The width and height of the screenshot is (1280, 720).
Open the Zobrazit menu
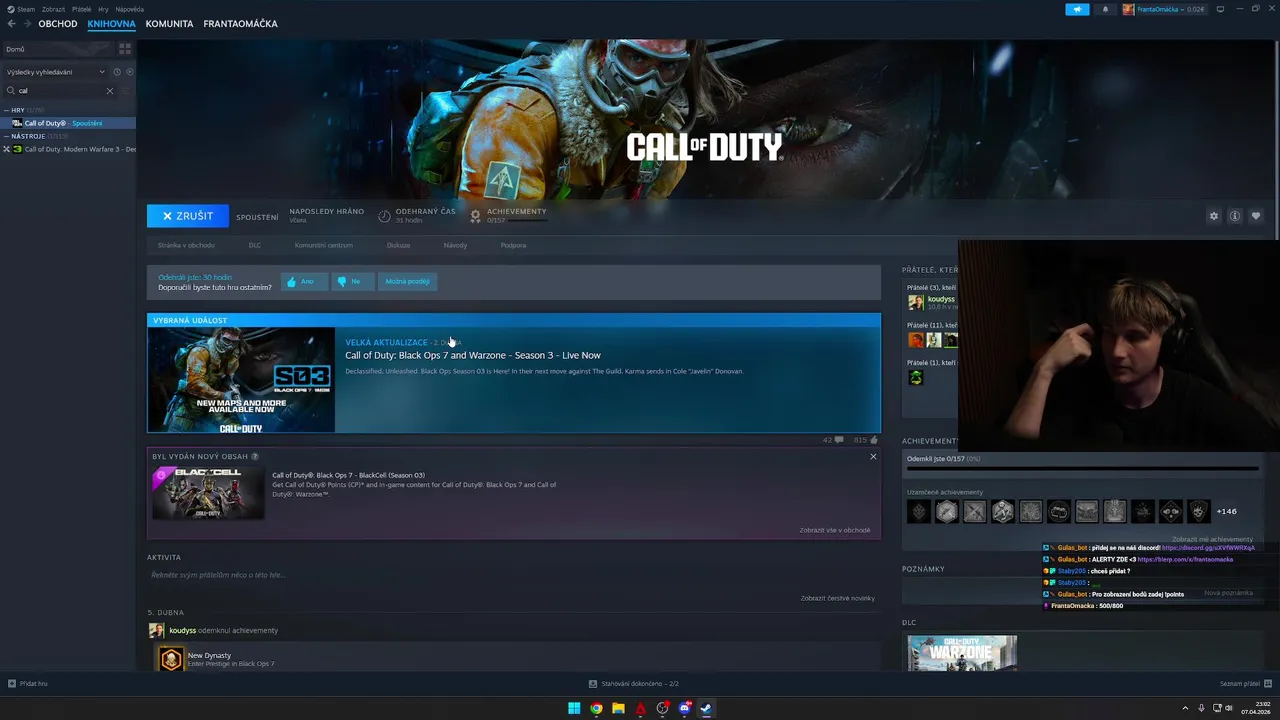coord(53,9)
